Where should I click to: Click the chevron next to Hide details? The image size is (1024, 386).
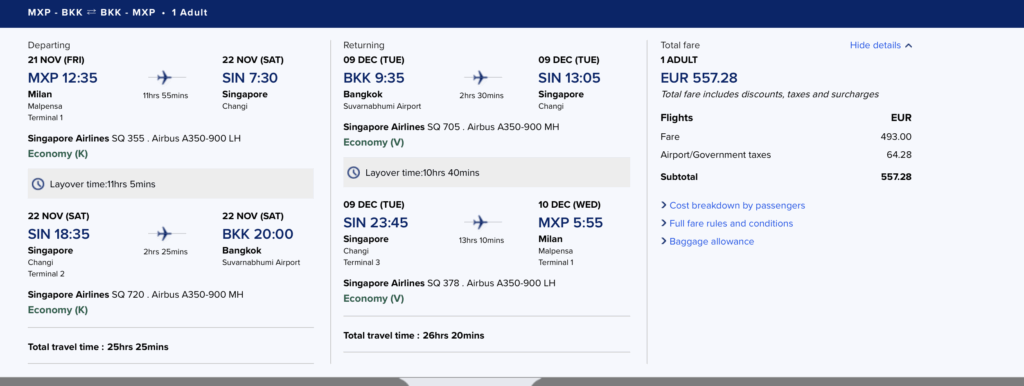coord(908,46)
